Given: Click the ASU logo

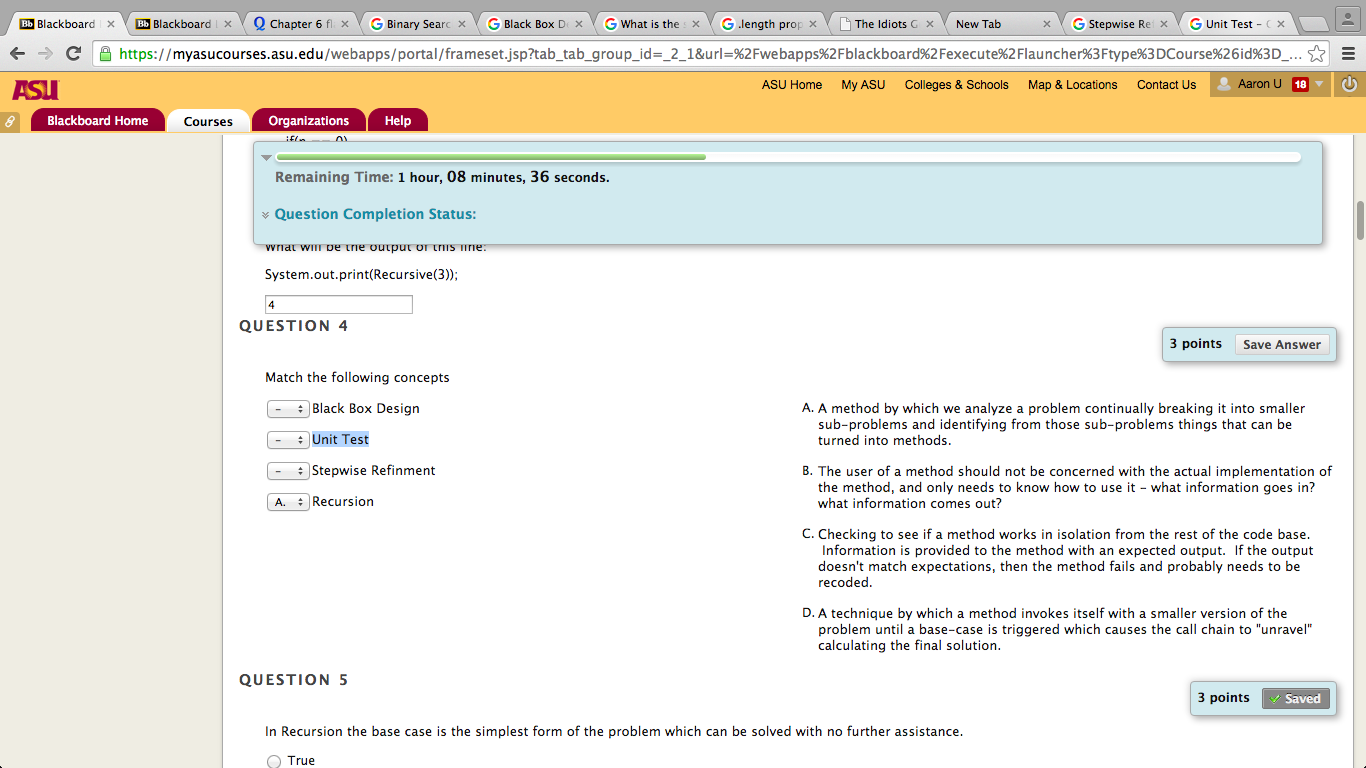Looking at the screenshot, I should (x=34, y=90).
